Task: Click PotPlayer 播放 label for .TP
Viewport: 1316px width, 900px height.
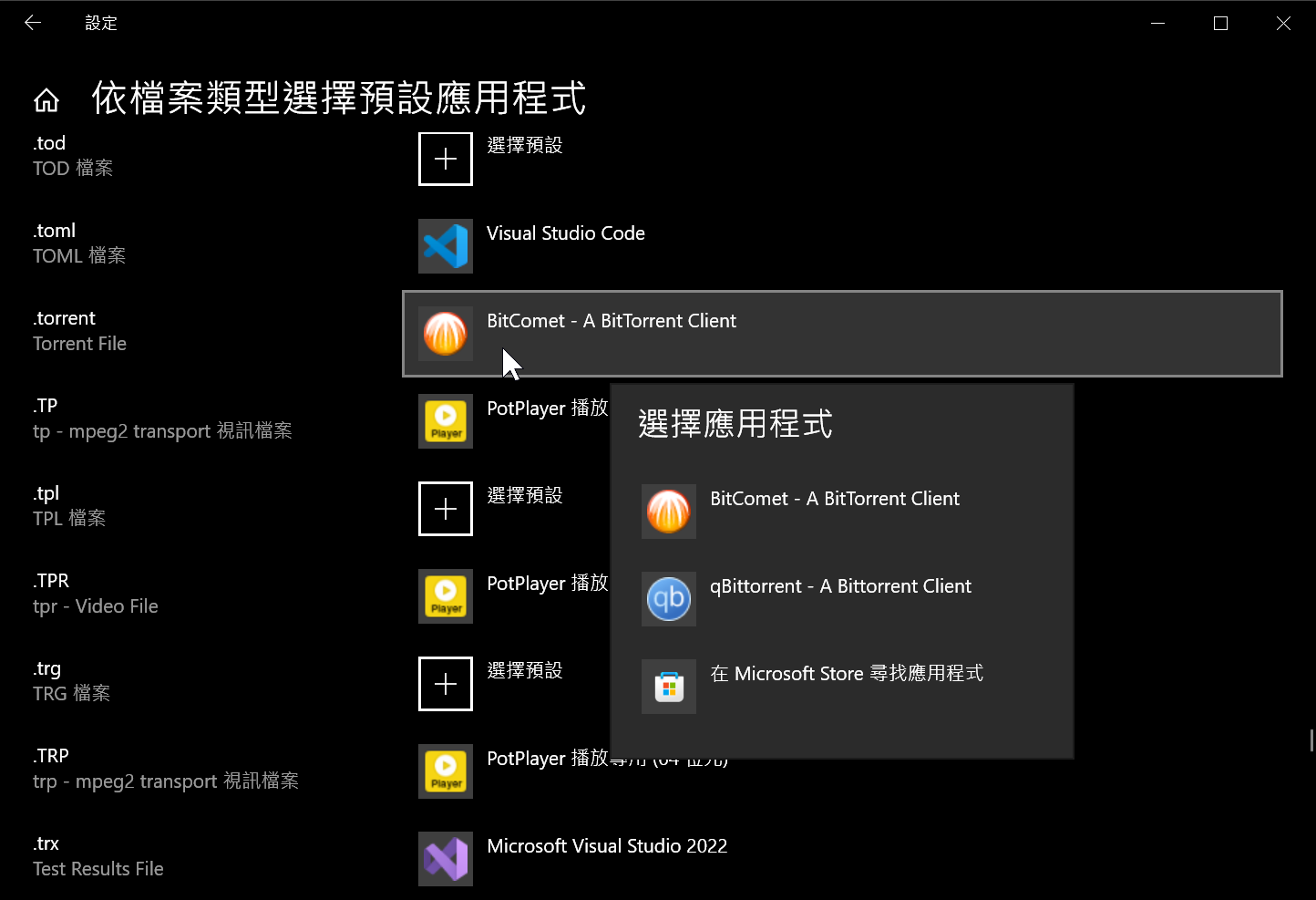Action: [x=548, y=409]
